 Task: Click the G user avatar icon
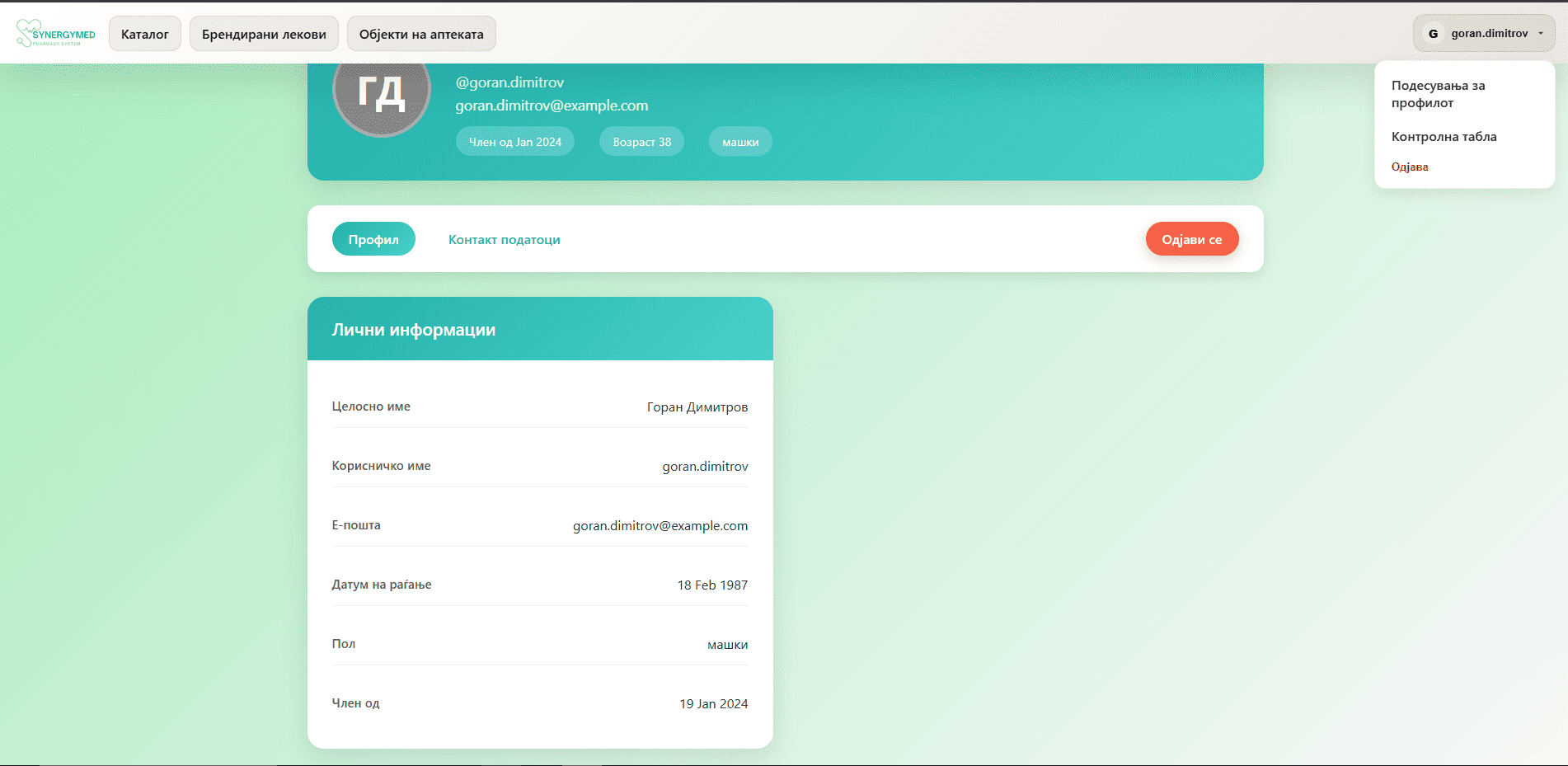coord(1433,34)
